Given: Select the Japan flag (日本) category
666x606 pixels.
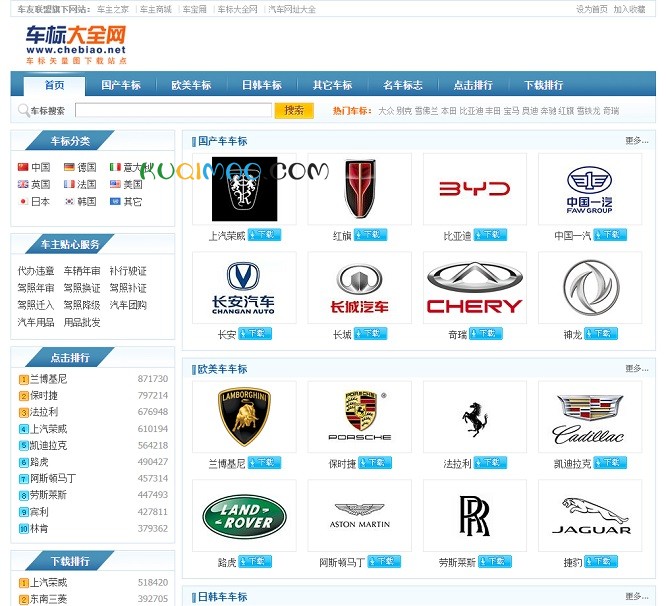Looking at the screenshot, I should click(x=34, y=201).
